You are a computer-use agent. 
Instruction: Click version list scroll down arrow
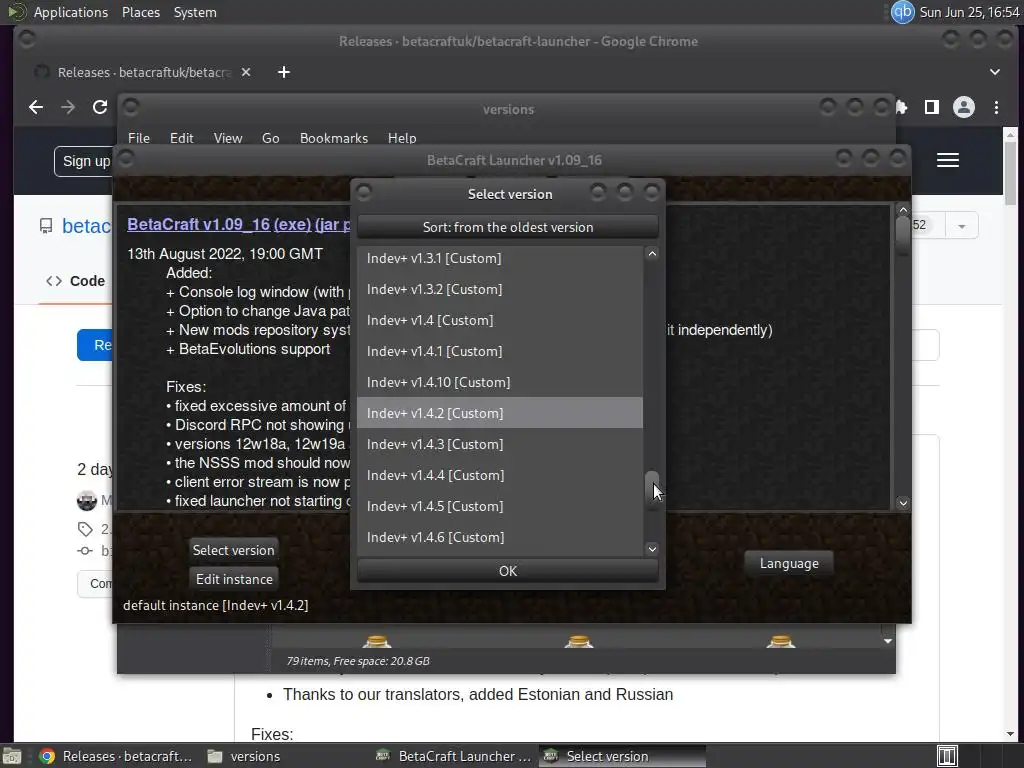(652, 549)
